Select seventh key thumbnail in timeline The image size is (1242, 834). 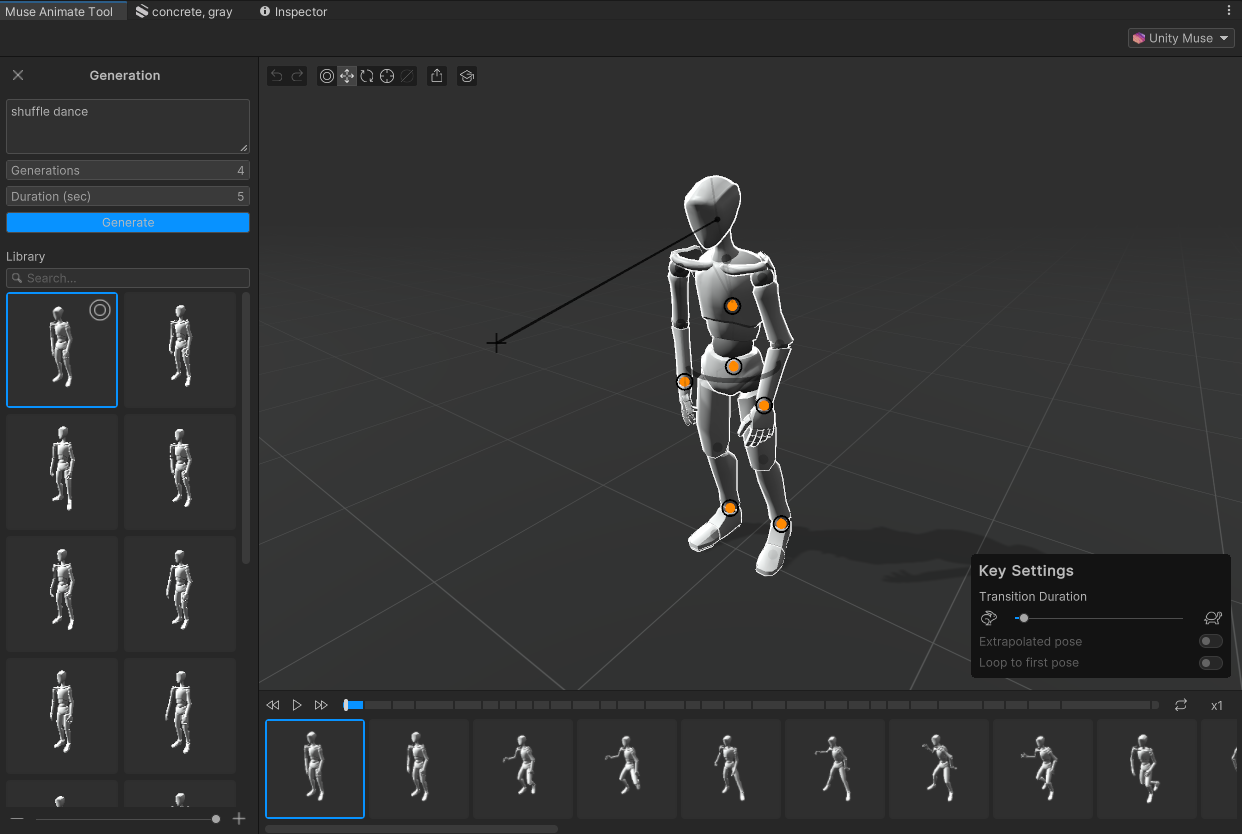[939, 769]
